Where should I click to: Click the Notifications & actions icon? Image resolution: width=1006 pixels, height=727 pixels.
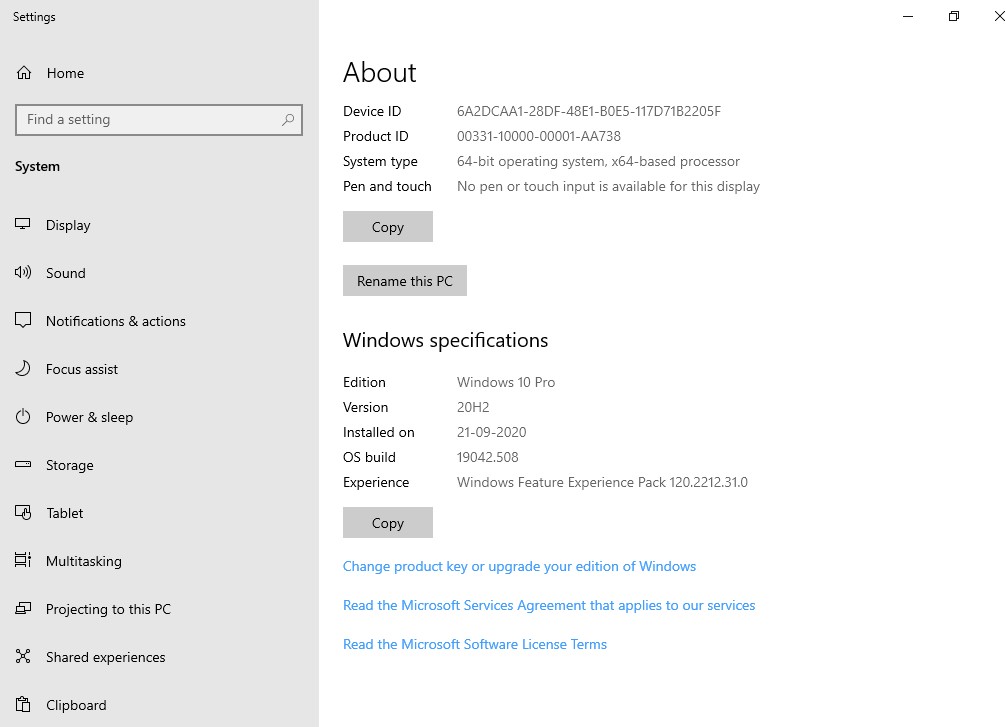(x=23, y=320)
